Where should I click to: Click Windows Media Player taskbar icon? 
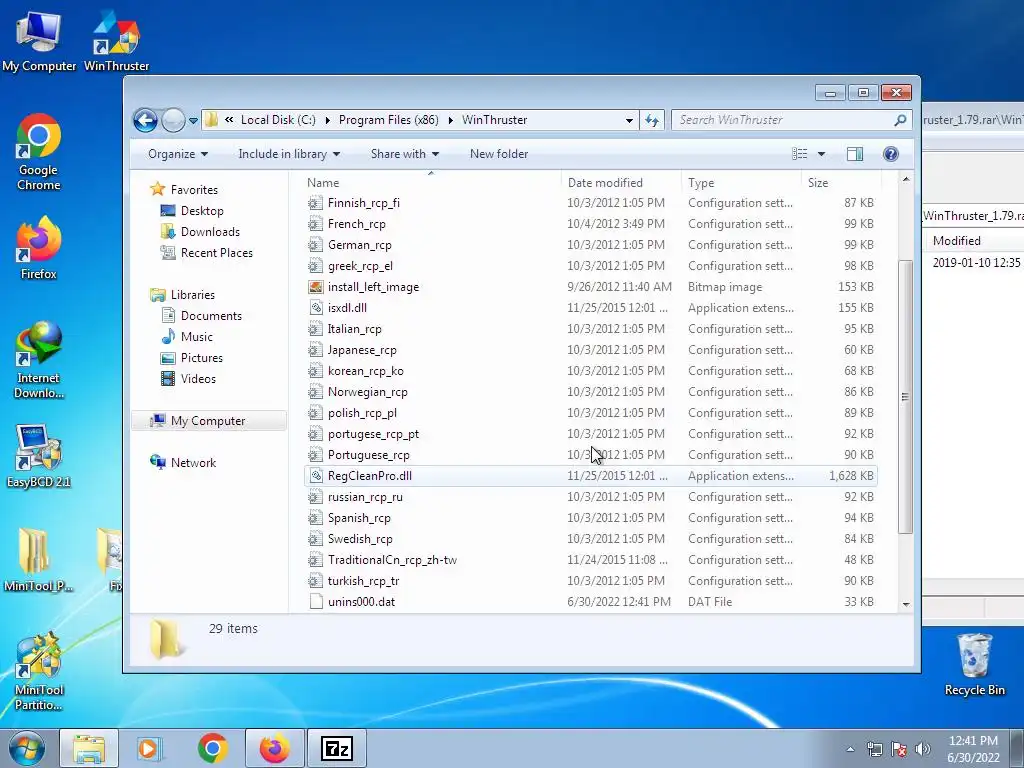(x=149, y=748)
